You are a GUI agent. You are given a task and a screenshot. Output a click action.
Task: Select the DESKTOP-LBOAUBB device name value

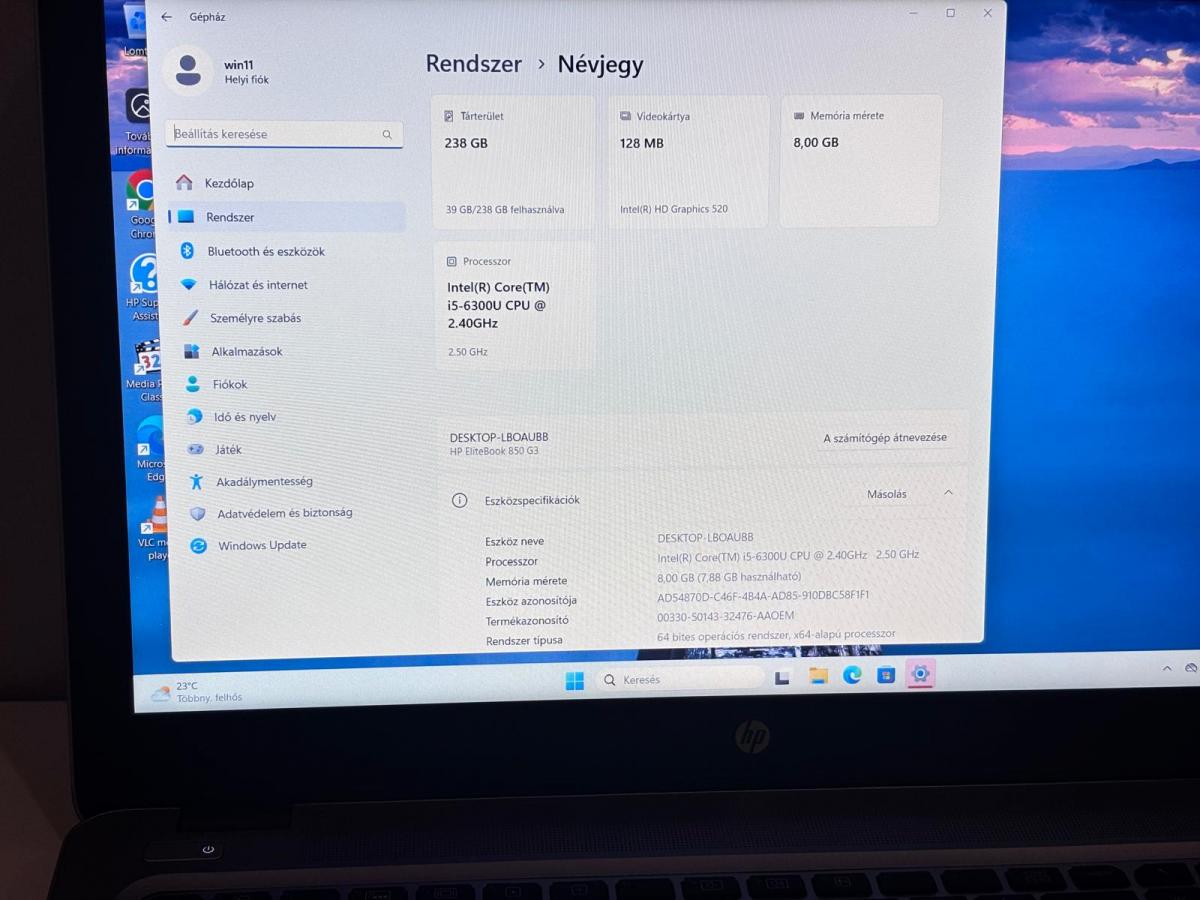click(706, 538)
